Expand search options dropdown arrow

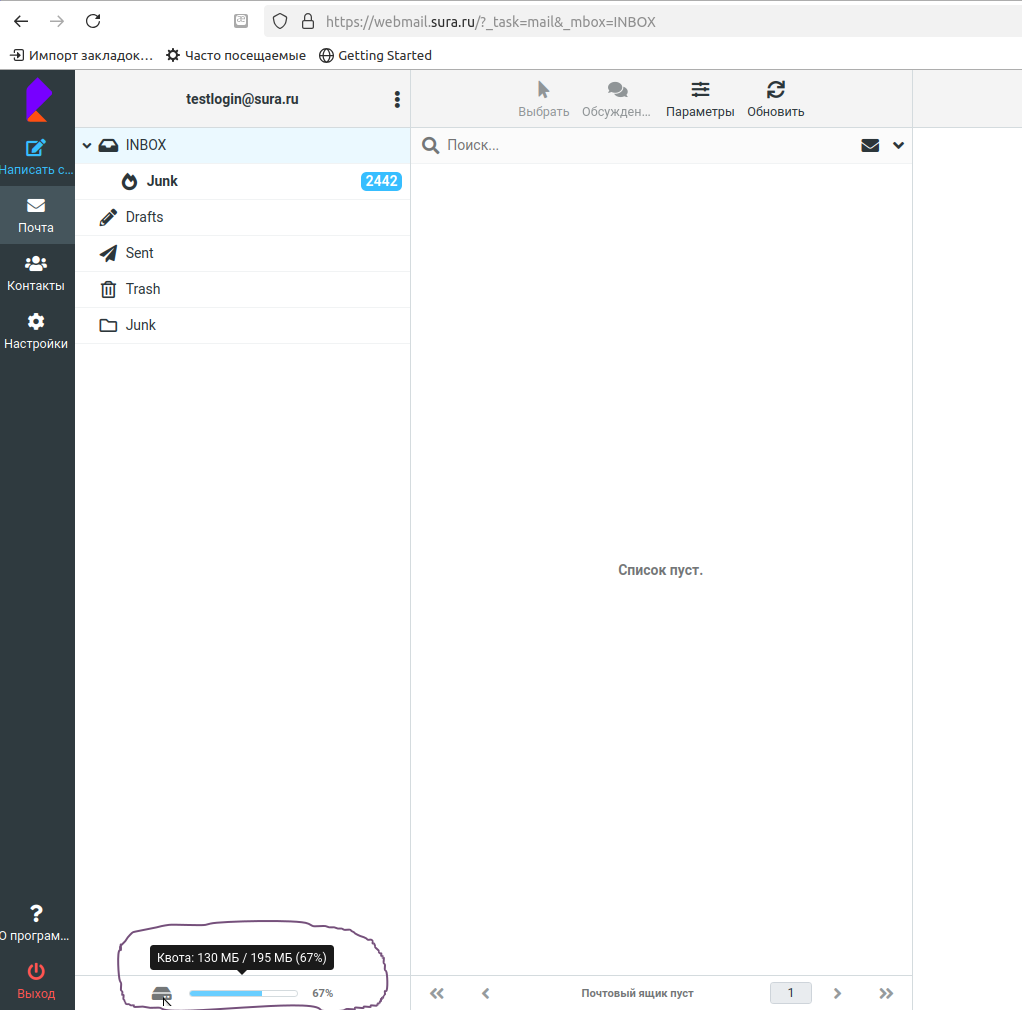(898, 145)
